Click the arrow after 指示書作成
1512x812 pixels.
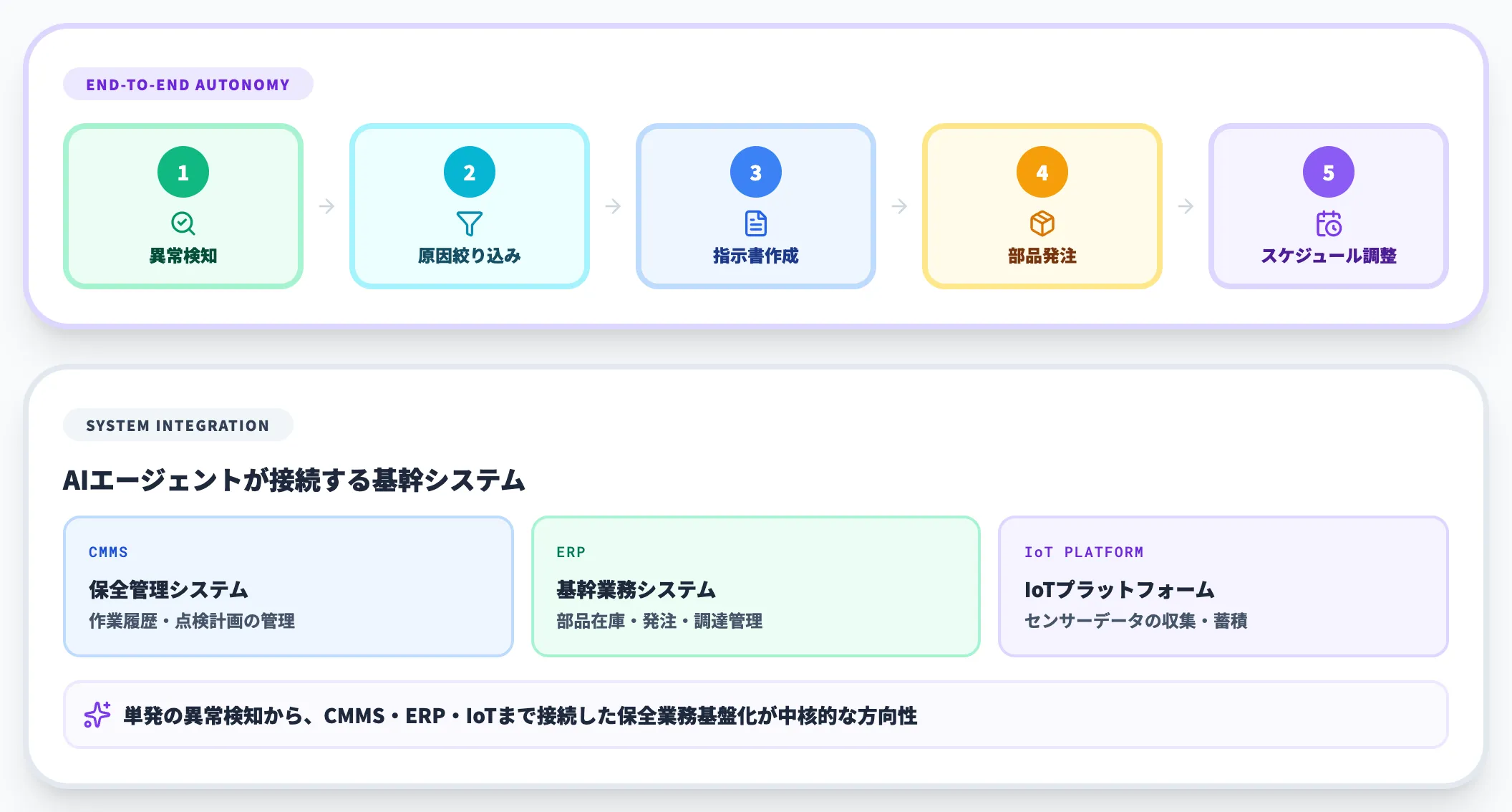pyautogui.click(x=899, y=206)
